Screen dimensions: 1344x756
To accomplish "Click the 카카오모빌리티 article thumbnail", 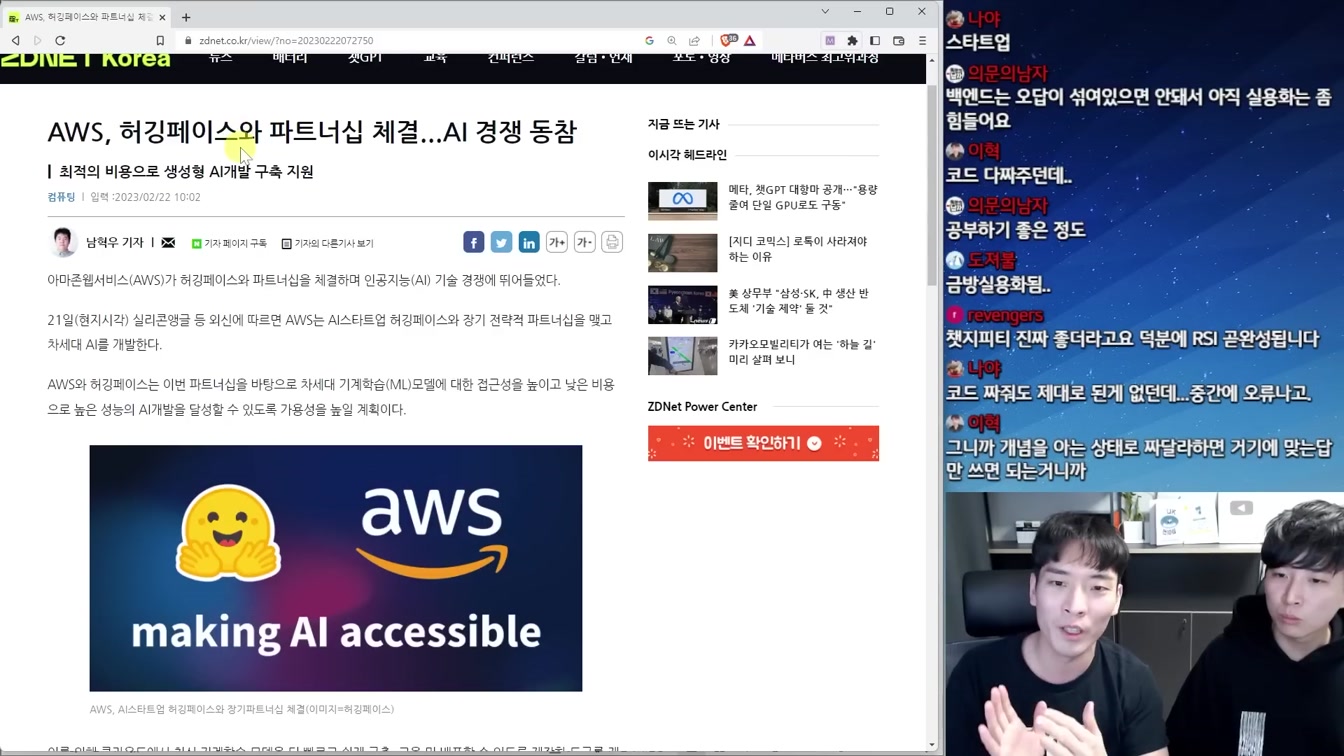I will pyautogui.click(x=682, y=356).
